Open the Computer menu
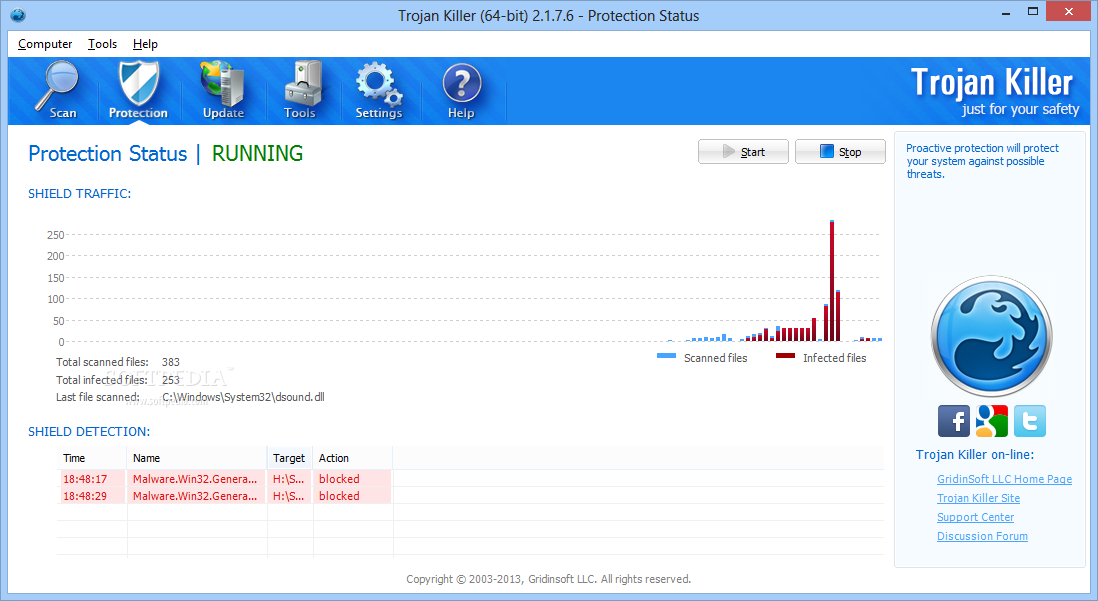This screenshot has width=1098, height=601. (45, 43)
